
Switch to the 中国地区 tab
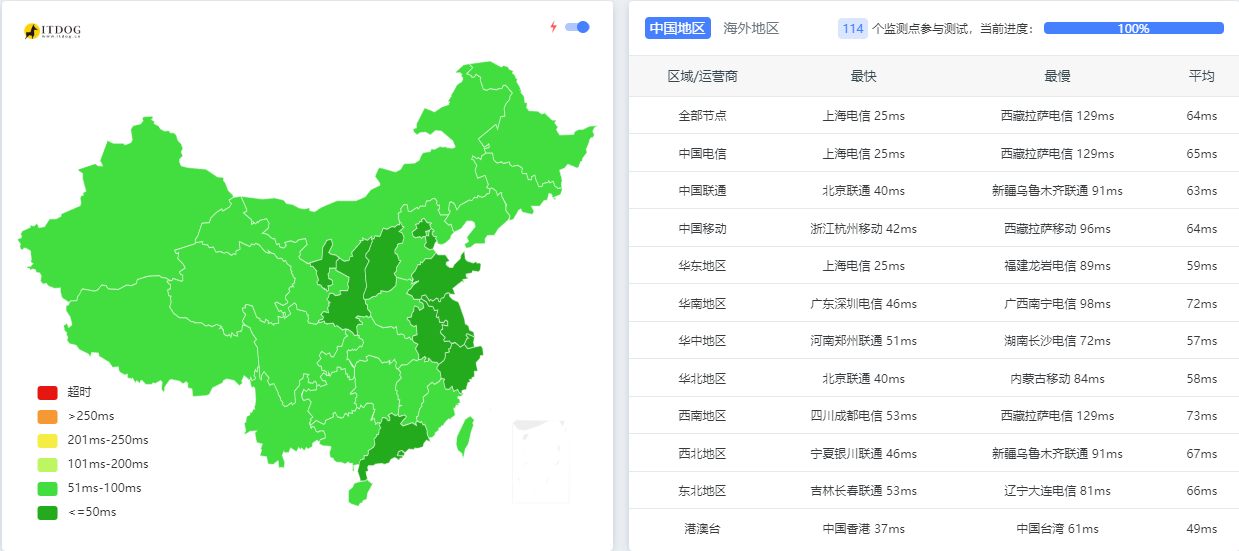678,29
